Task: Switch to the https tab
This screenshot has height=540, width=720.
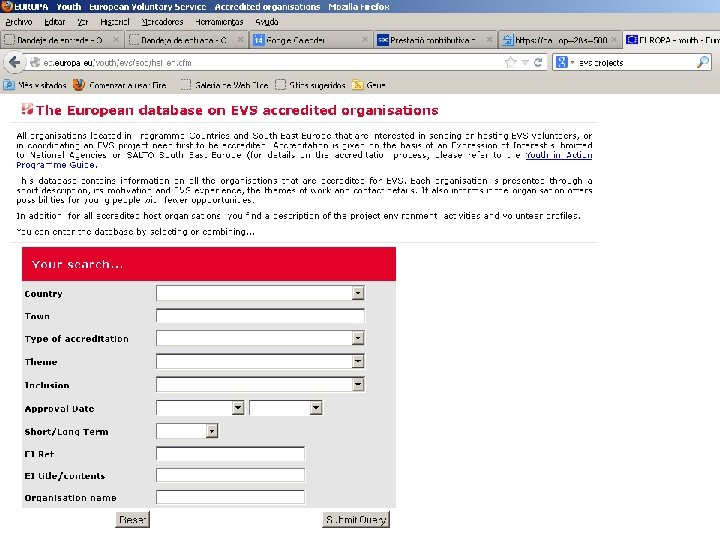Action: click(561, 40)
